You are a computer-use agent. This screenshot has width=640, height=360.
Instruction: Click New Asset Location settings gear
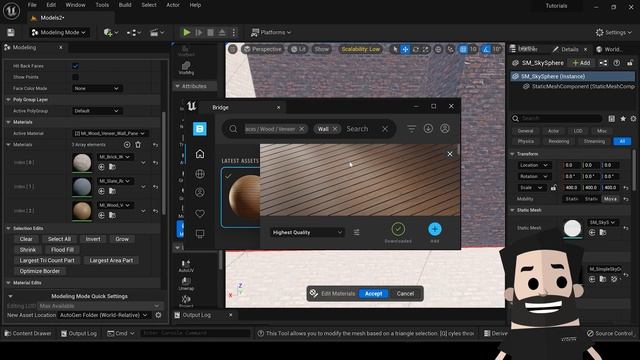[158, 315]
